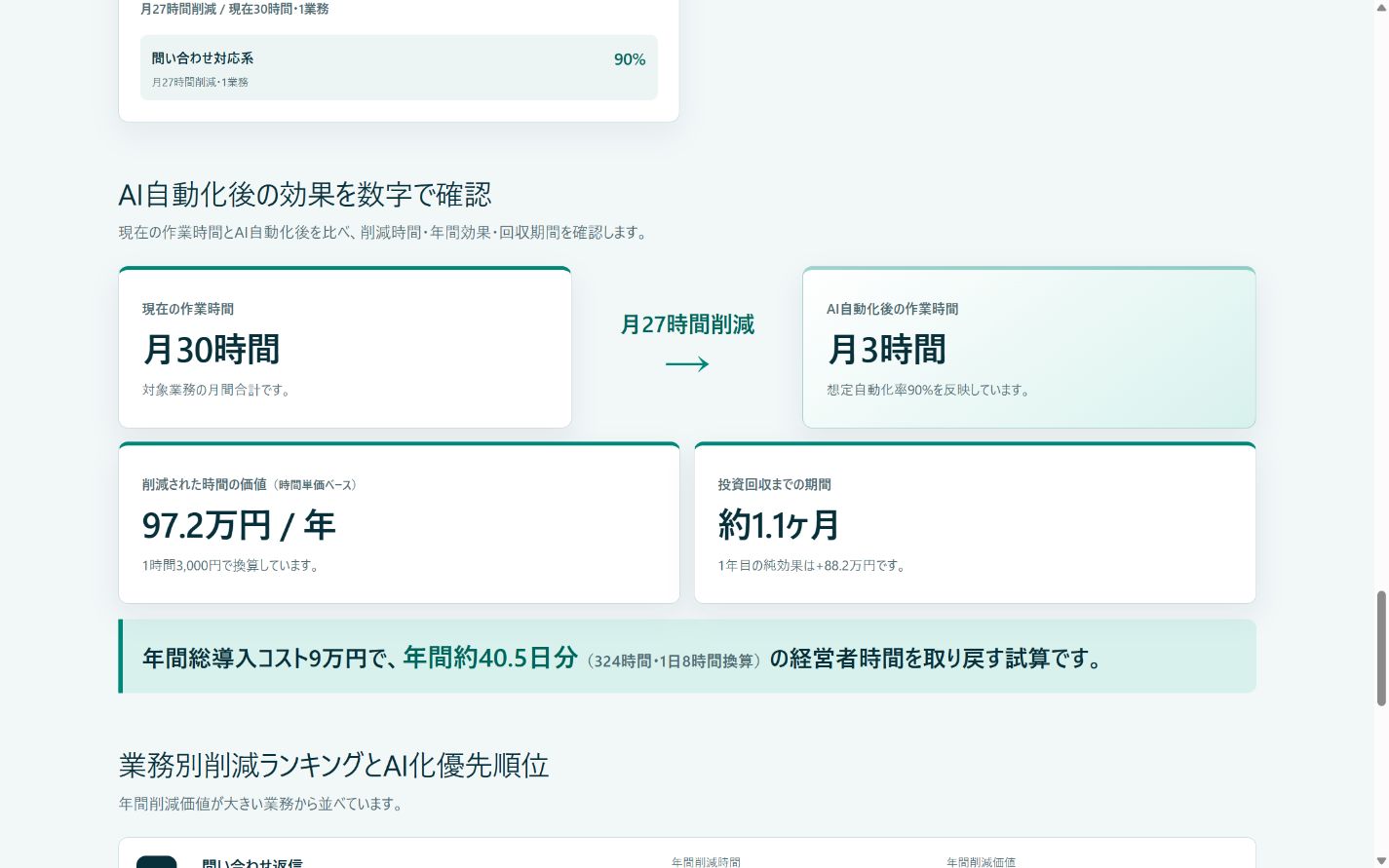Click the 90% automation rate value
This screenshot has height=868, width=1389.
630,59
